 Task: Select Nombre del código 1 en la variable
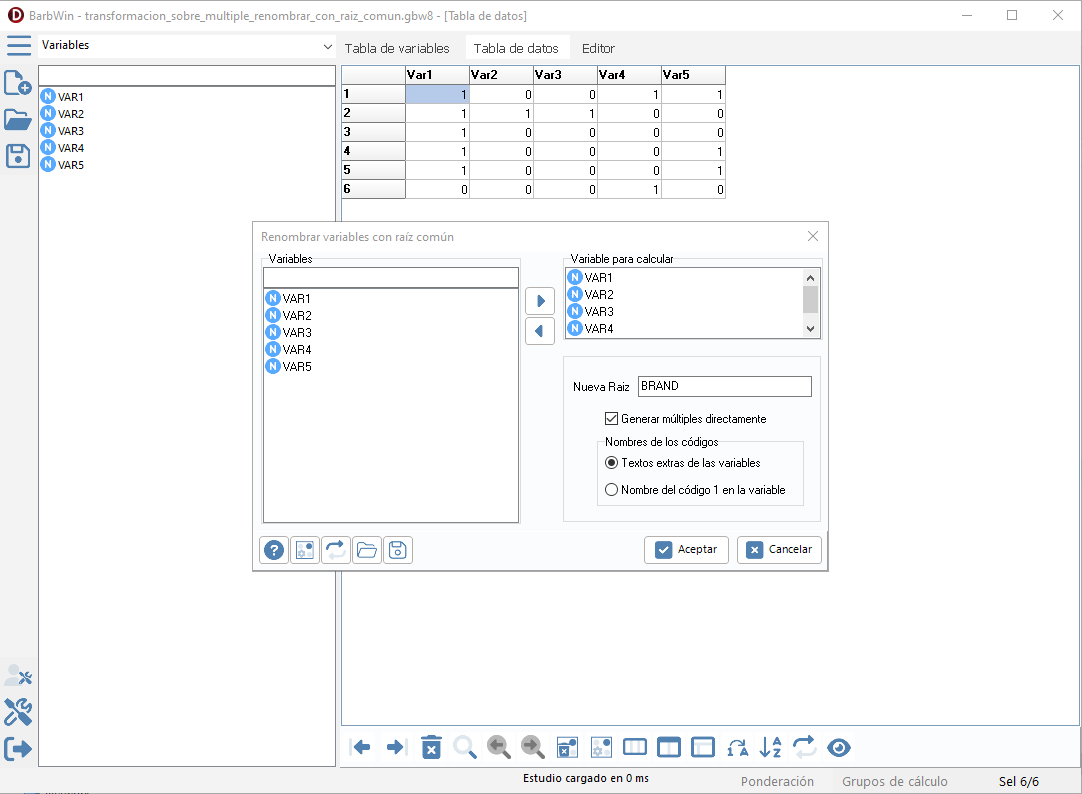(612, 490)
